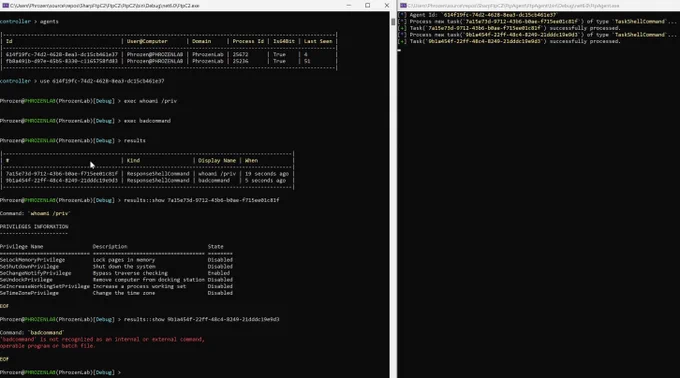Click the 'SeTimeZonePrivilege' row
This screenshot has width=680, height=378.
click(x=116, y=293)
